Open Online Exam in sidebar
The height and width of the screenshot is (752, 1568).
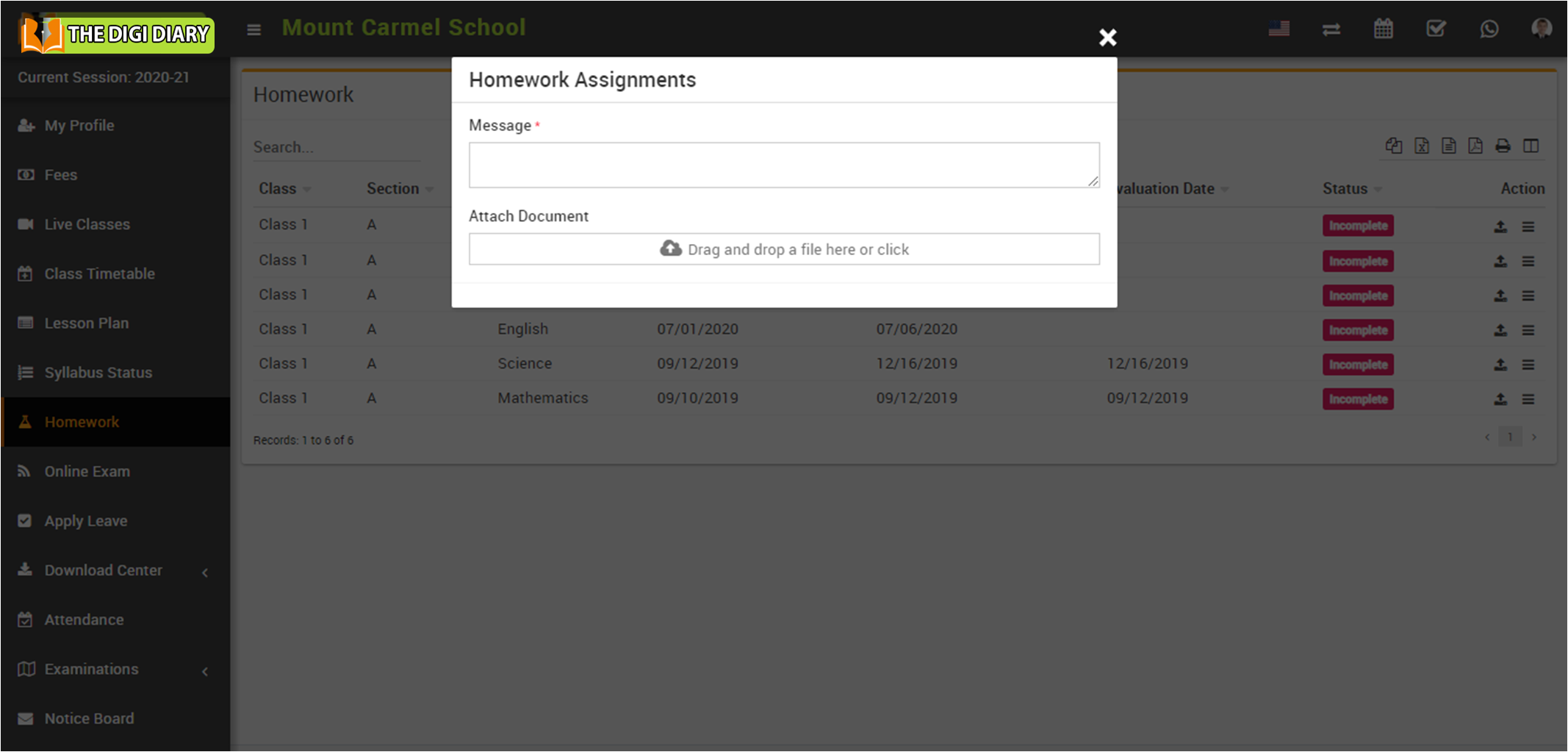(87, 471)
